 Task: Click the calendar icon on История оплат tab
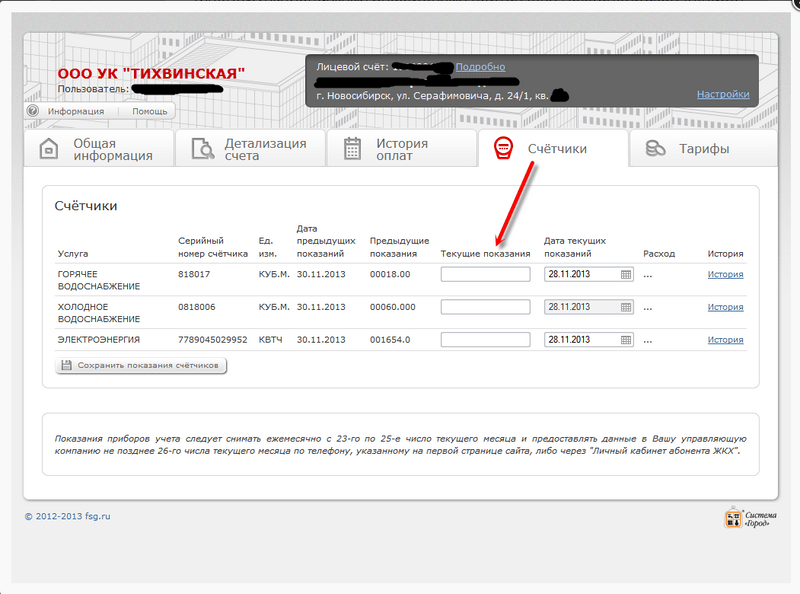(x=353, y=149)
